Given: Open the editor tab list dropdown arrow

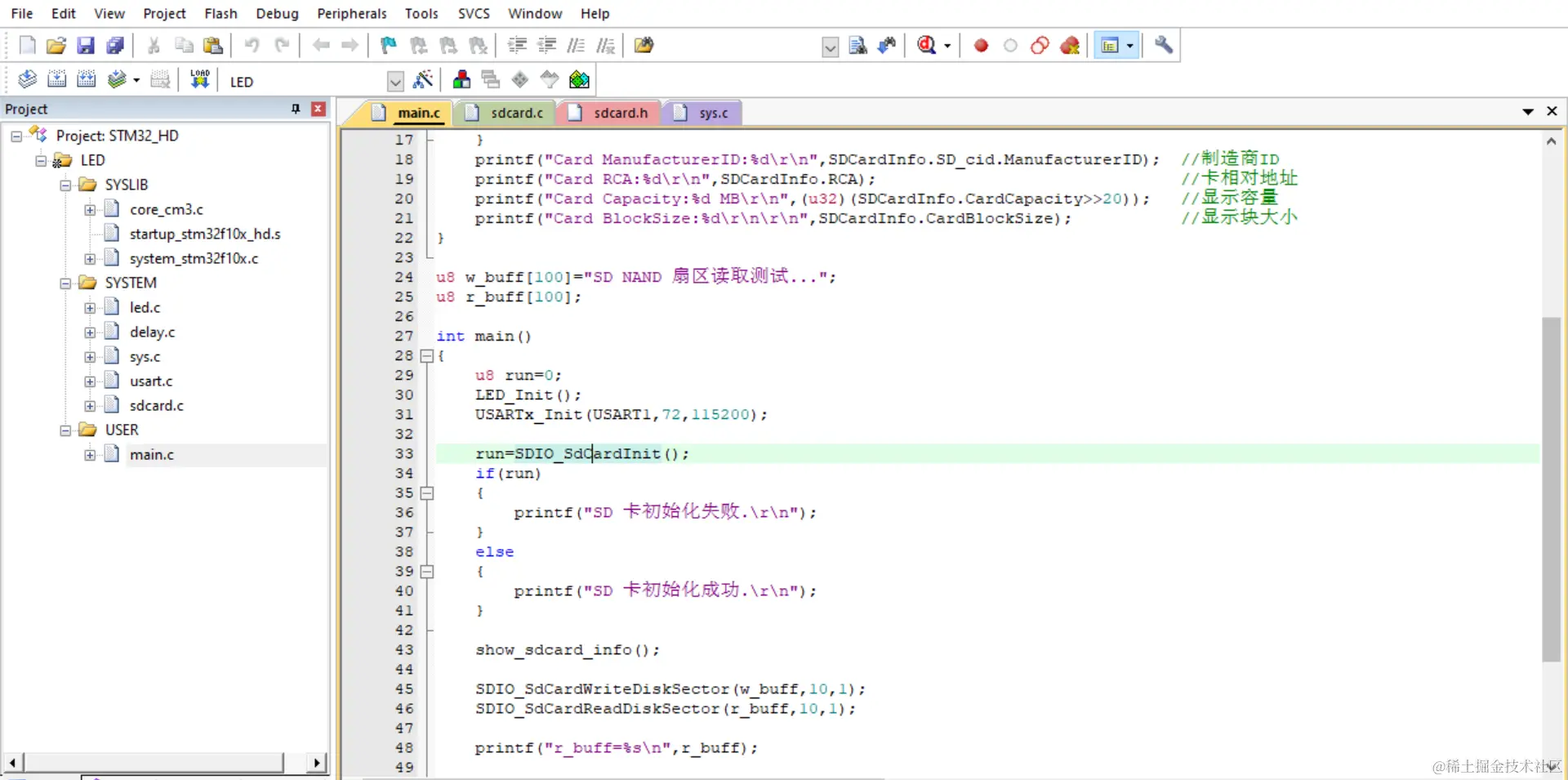Looking at the screenshot, I should pos(1528,112).
